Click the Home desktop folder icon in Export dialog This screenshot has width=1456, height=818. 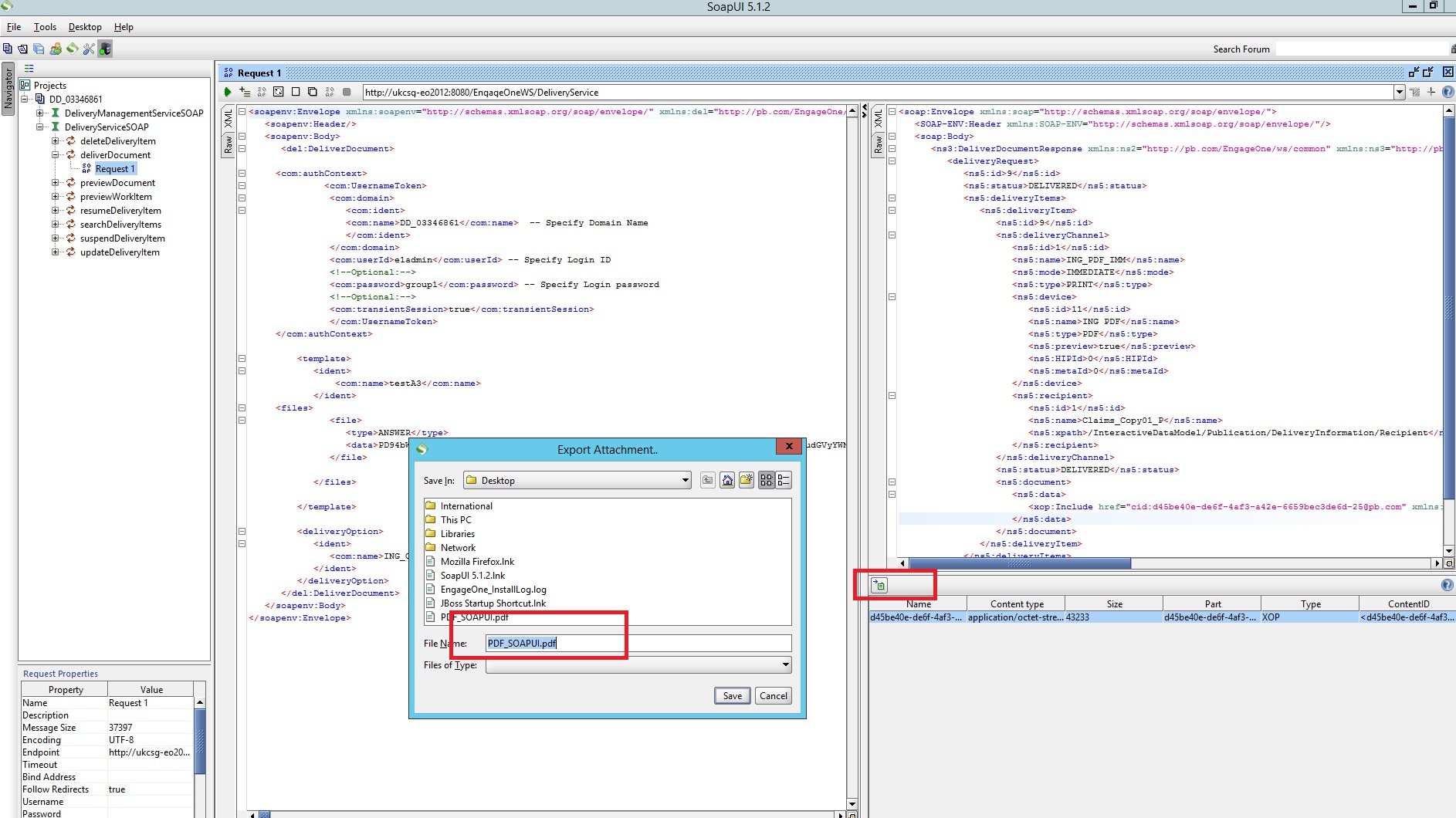[x=726, y=480]
